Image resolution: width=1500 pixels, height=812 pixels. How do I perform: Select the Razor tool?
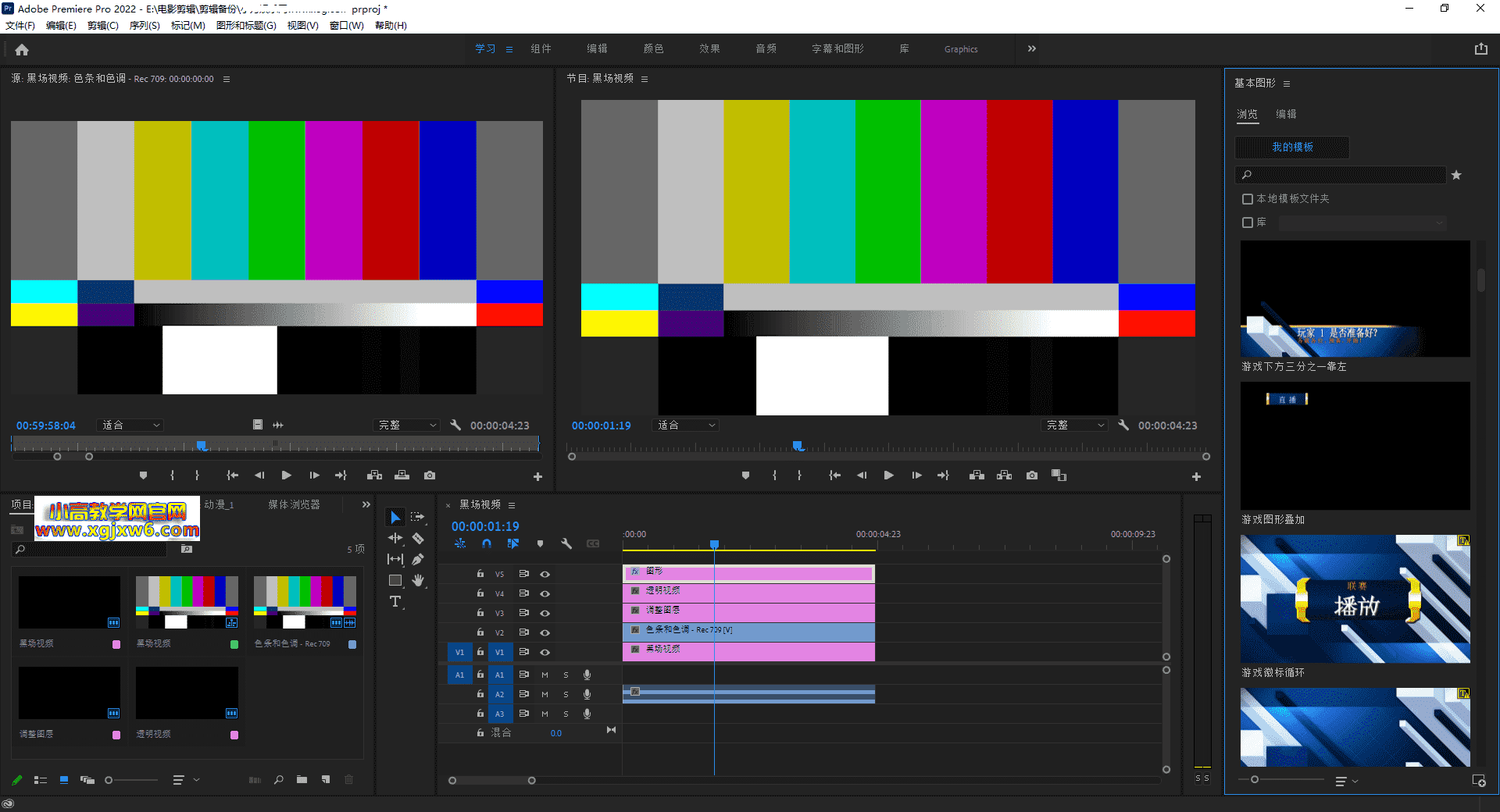click(x=418, y=538)
